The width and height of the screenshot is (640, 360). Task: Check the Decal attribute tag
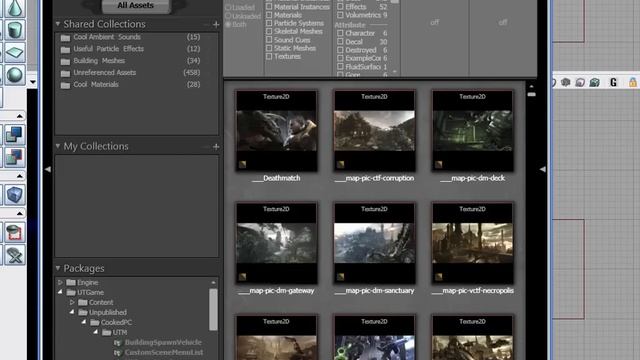click(340, 41)
